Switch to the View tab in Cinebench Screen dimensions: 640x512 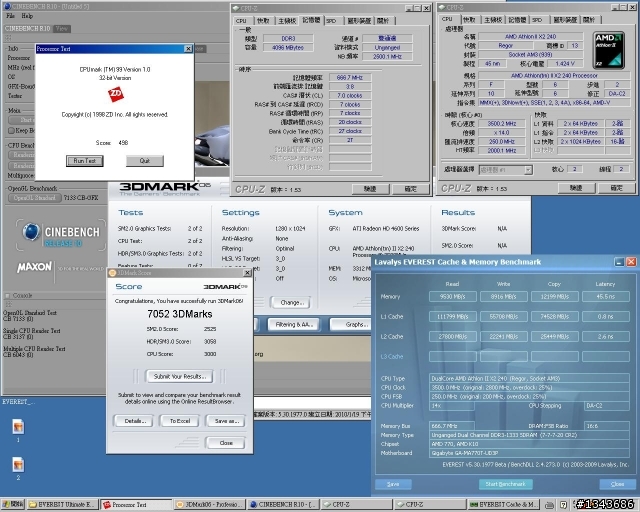coord(62,29)
